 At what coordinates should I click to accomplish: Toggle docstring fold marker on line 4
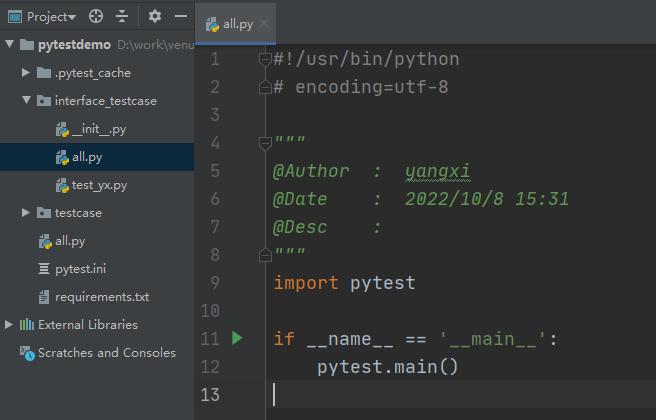[x=265, y=143]
